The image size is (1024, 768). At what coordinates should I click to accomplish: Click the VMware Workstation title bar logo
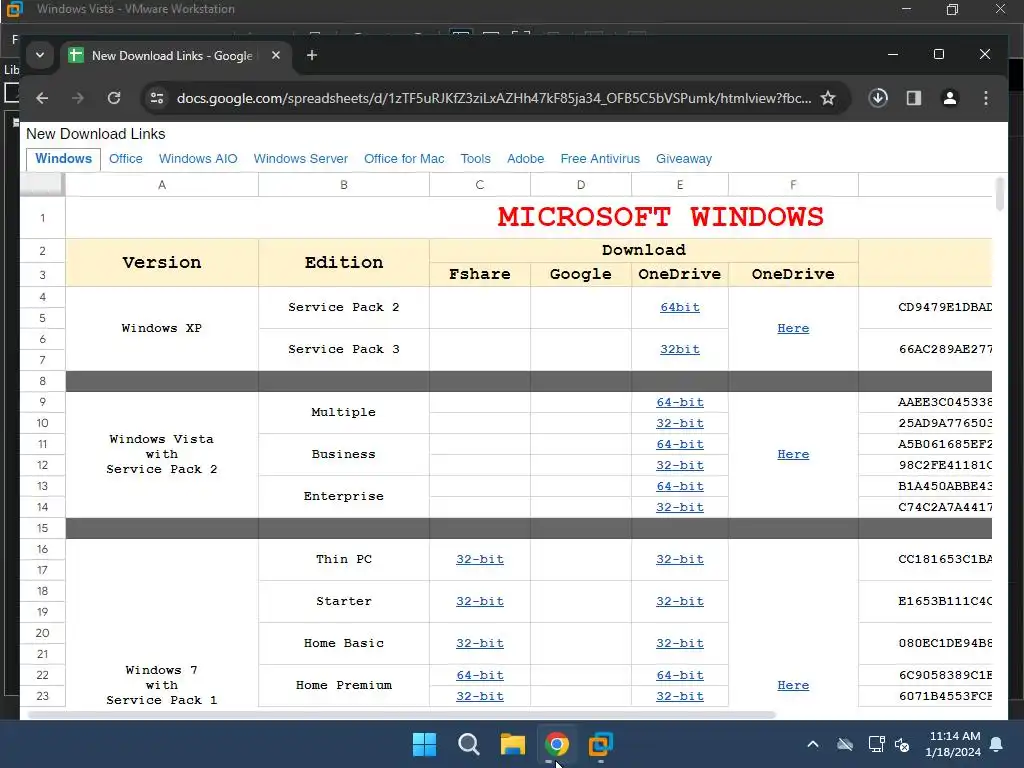pos(14,9)
